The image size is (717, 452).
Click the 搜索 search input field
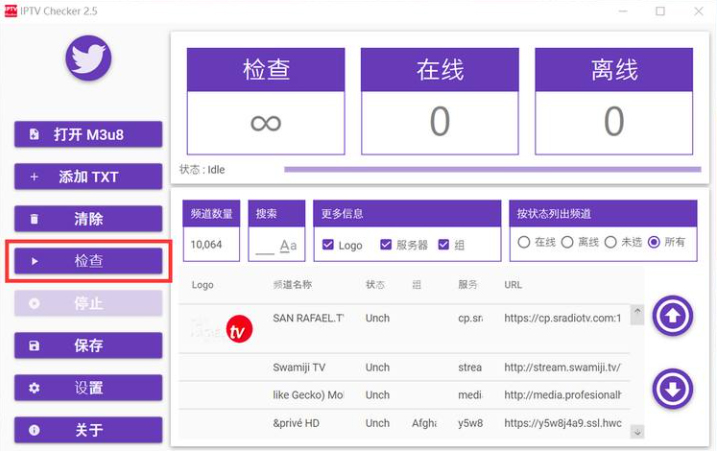click(x=264, y=245)
